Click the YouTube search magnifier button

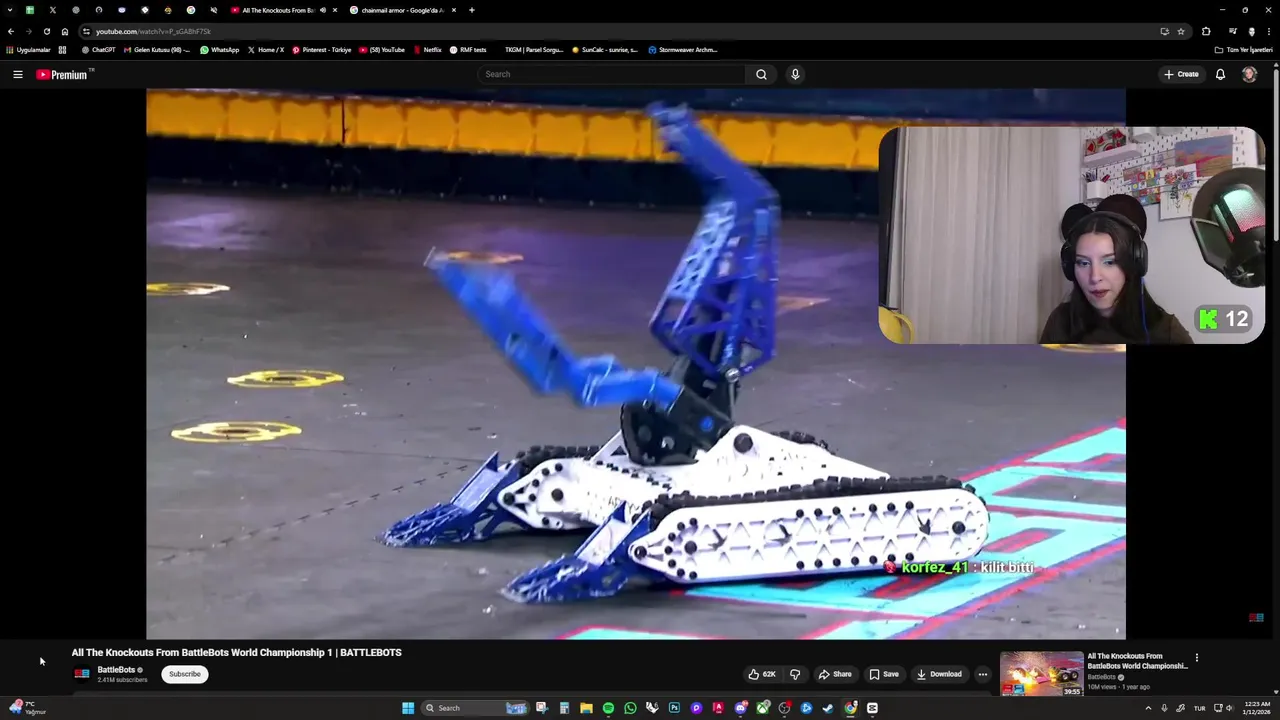point(761,74)
